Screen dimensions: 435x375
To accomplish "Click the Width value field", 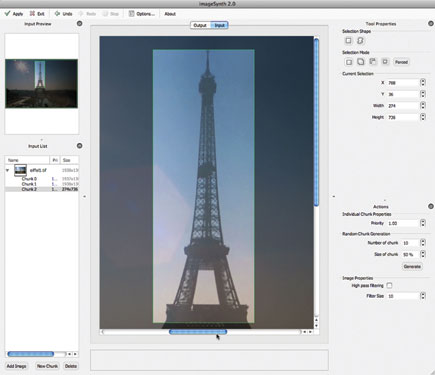I will 403,106.
